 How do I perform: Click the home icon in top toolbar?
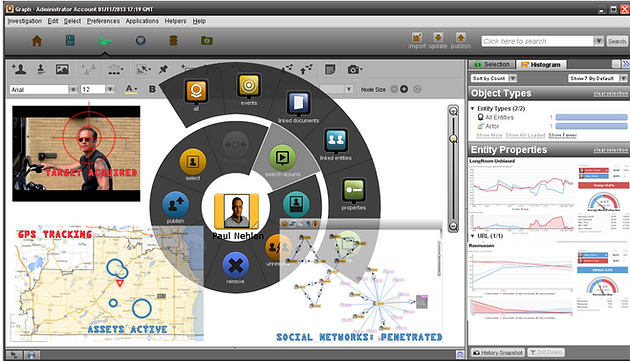coord(37,41)
